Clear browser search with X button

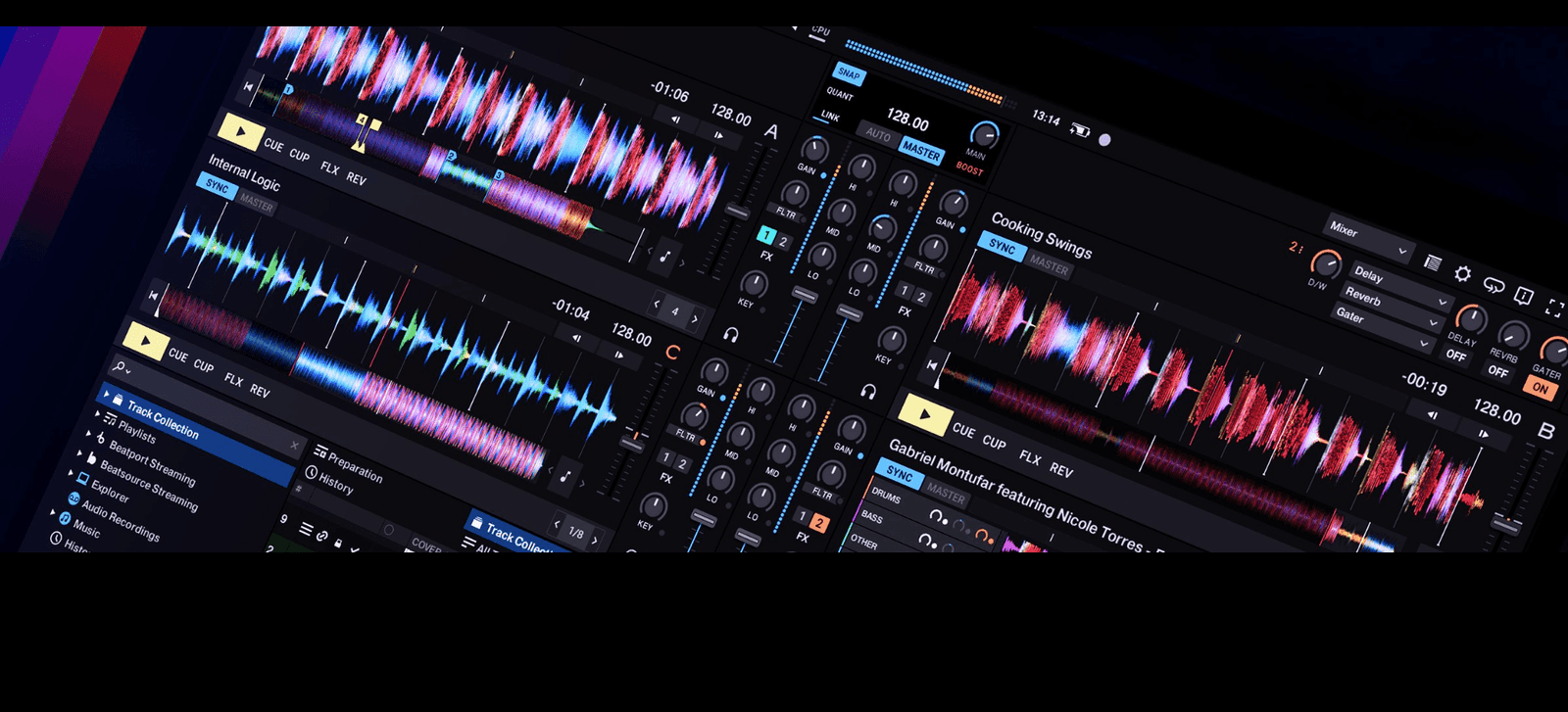[x=294, y=445]
